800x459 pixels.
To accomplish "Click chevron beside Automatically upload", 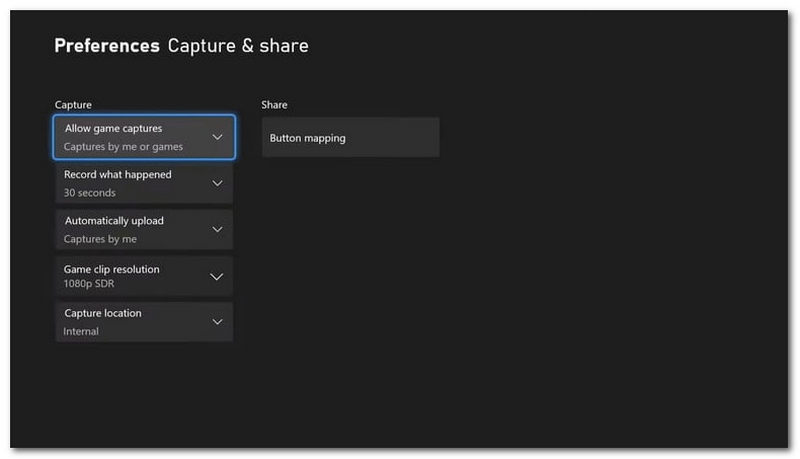I will [x=217, y=230].
